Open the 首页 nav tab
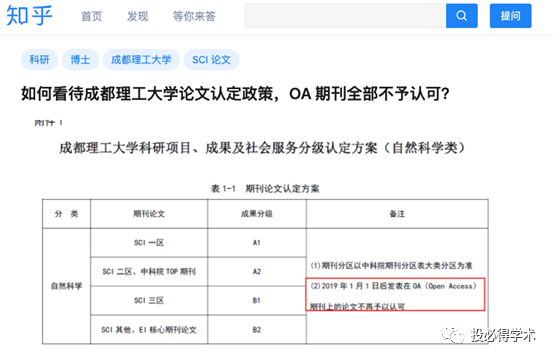 [92, 16]
